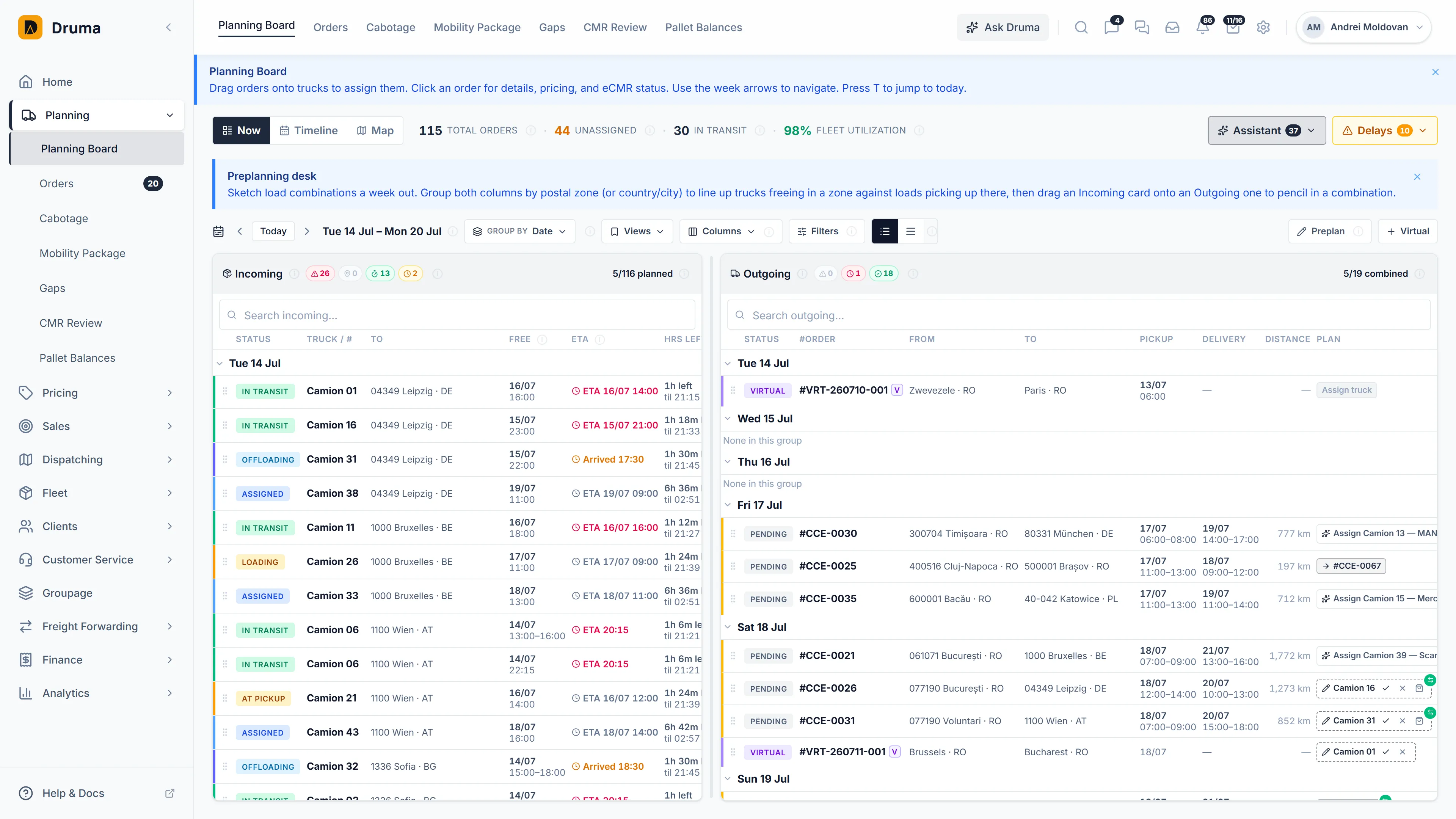This screenshot has width=1456, height=819.
Task: Click the Outgoing red badge 1
Action: coord(853,273)
